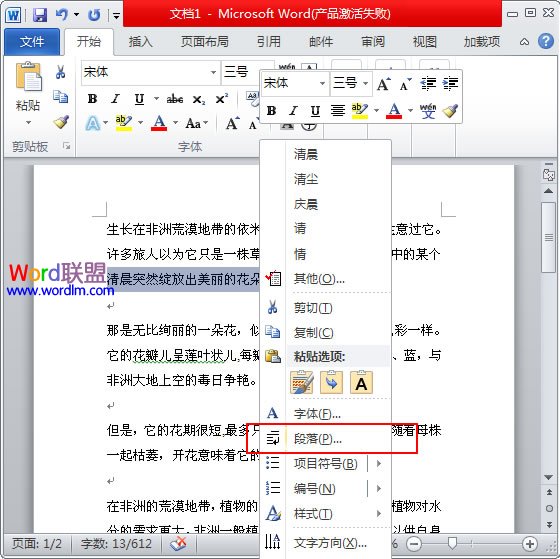Switch to the 页面布局 ribbon tab

(x=205, y=42)
